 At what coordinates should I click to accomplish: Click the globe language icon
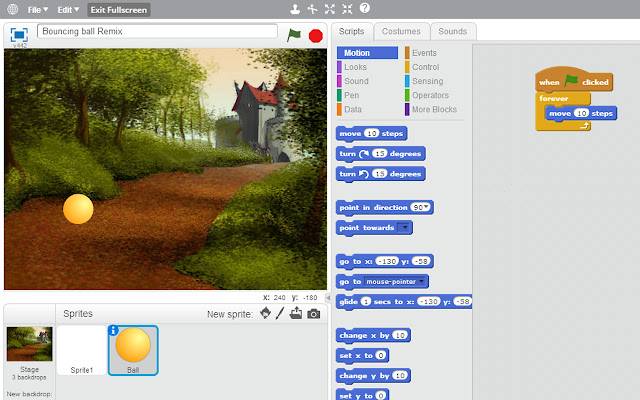pyautogui.click(x=13, y=9)
